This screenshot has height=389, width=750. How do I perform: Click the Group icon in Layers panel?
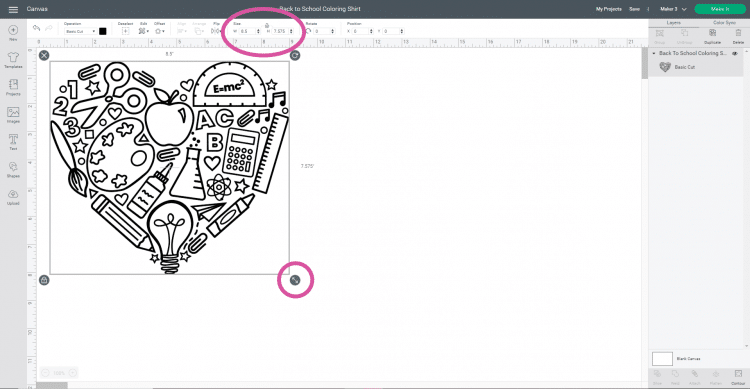[x=660, y=33]
